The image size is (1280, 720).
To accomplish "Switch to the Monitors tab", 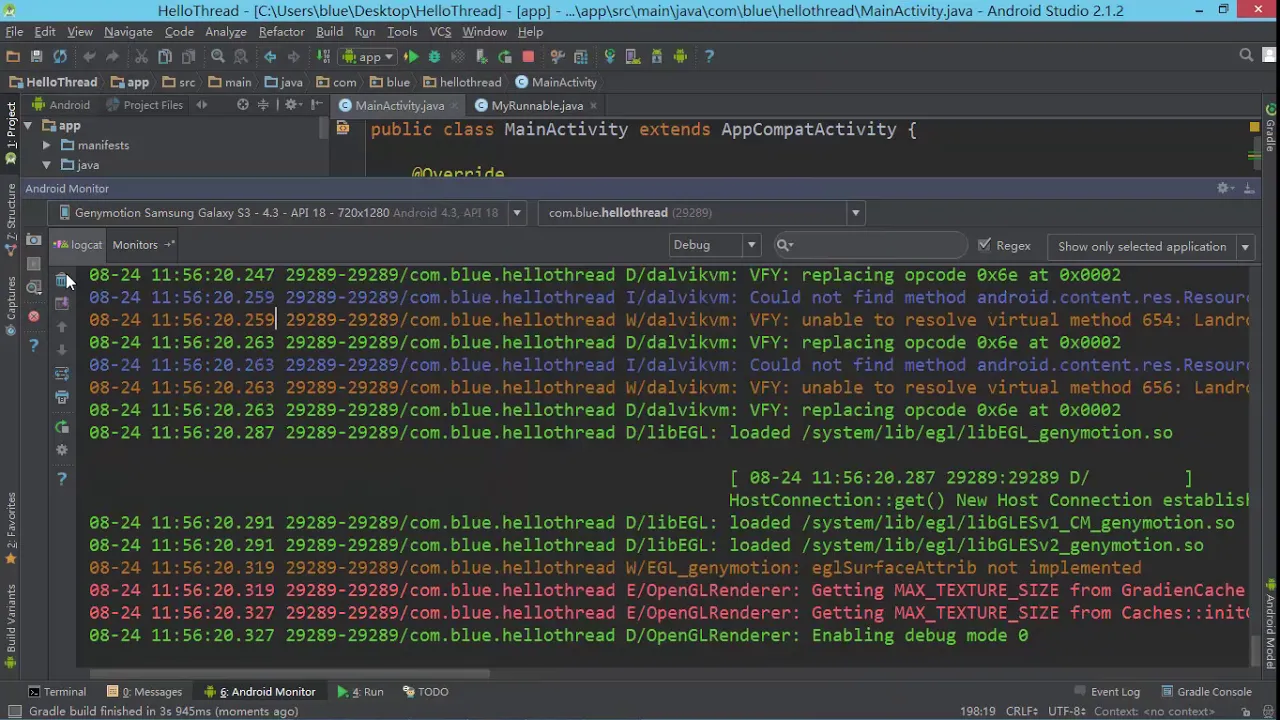I will [142, 245].
